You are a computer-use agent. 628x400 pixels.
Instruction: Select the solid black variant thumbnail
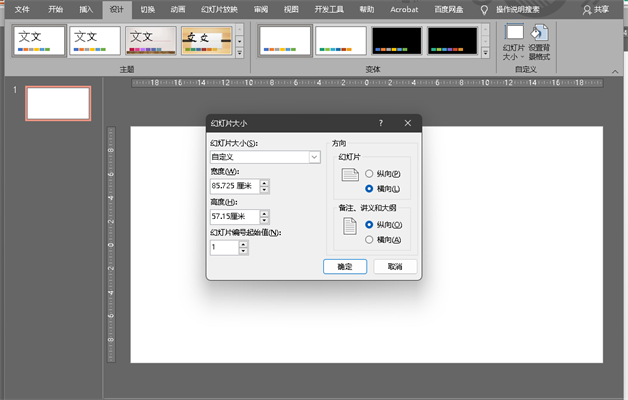click(x=397, y=41)
